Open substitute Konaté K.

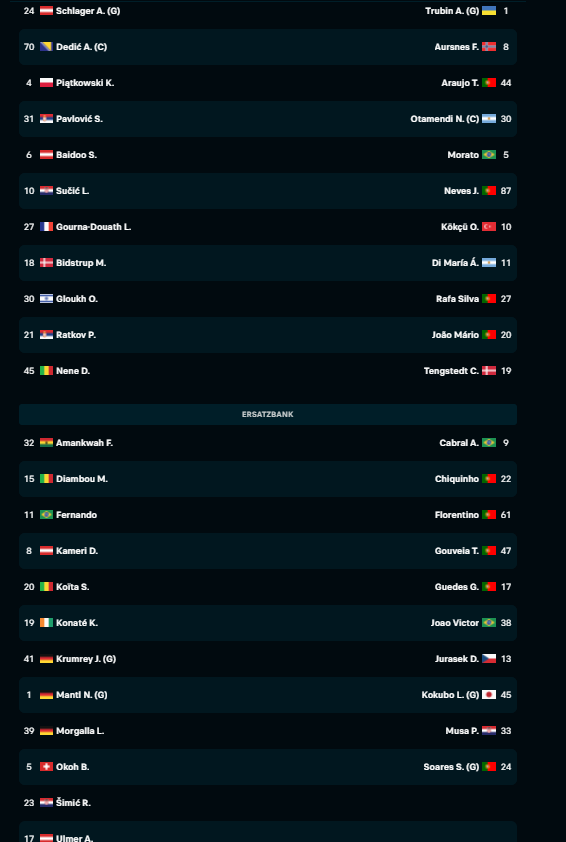coord(77,622)
